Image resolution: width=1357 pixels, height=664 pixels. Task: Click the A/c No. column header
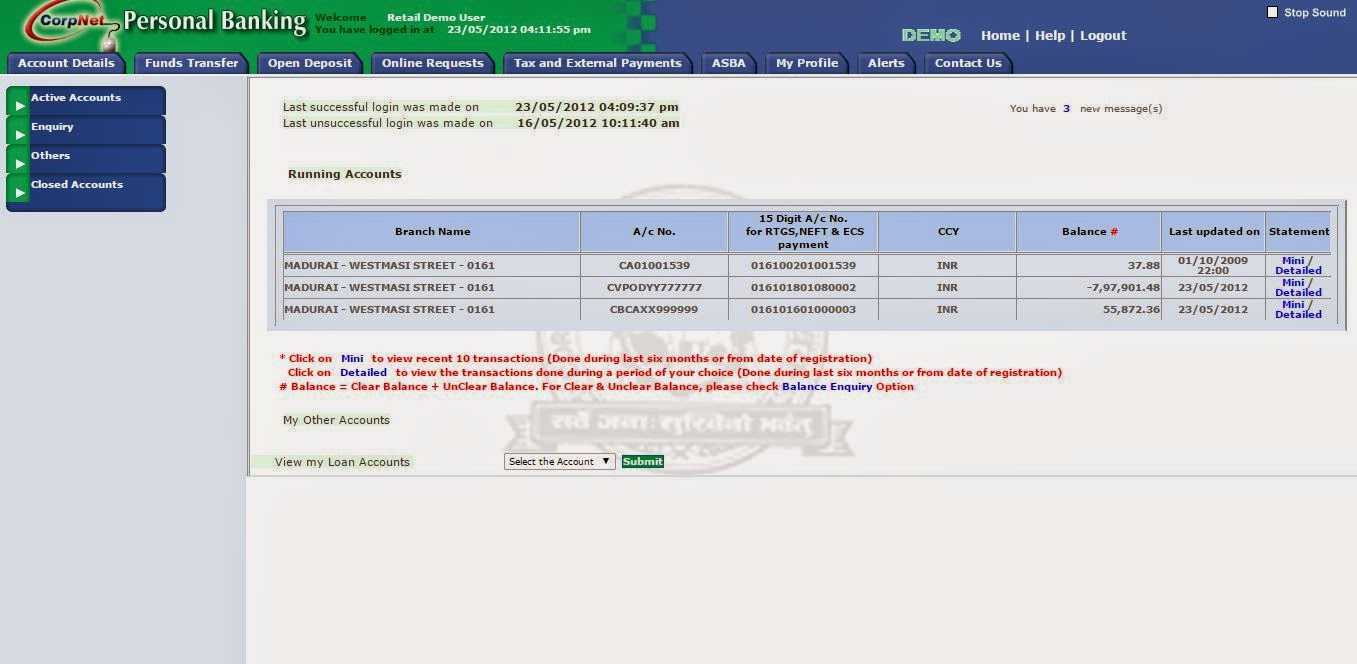654,231
